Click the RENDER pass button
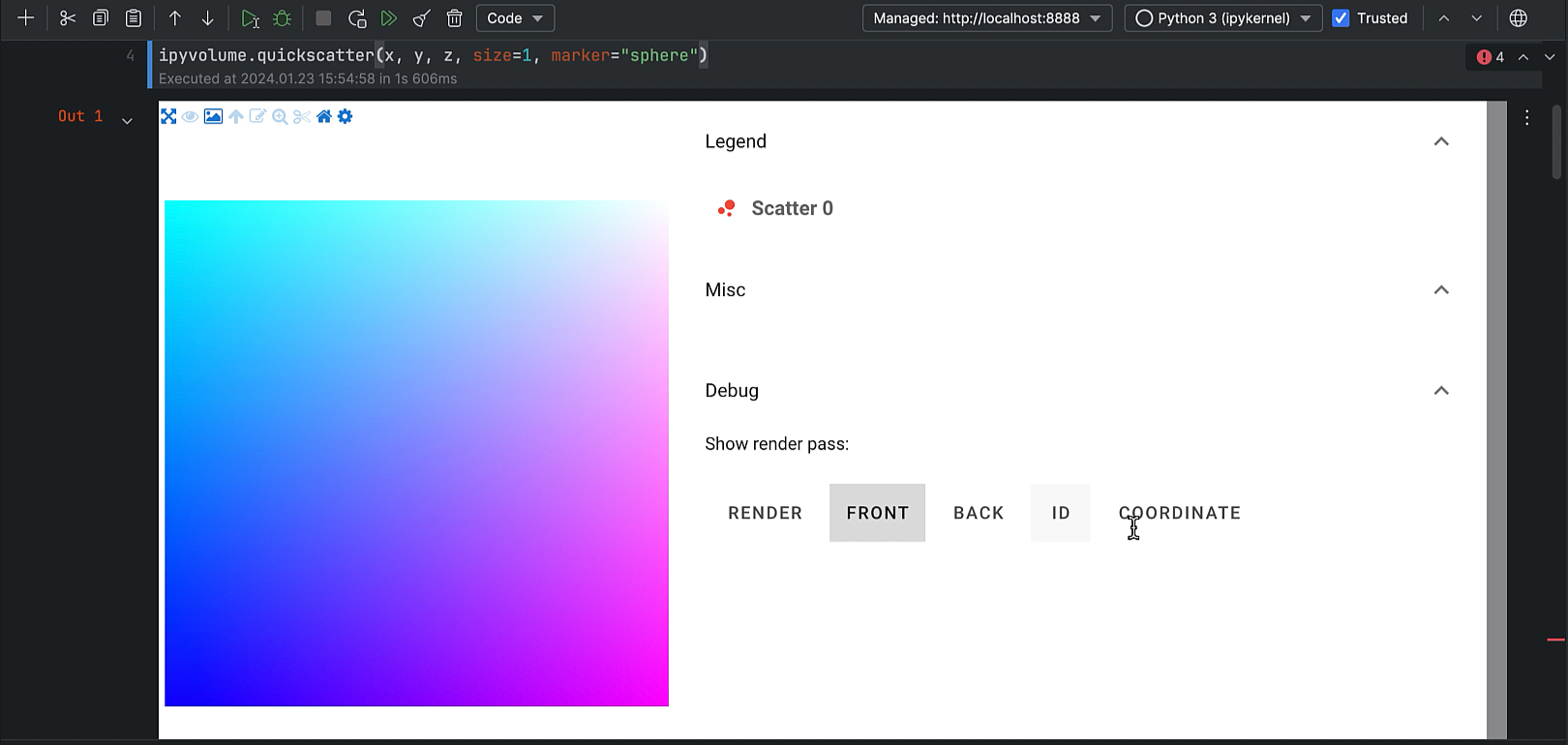This screenshot has width=1568, height=745. [x=765, y=513]
